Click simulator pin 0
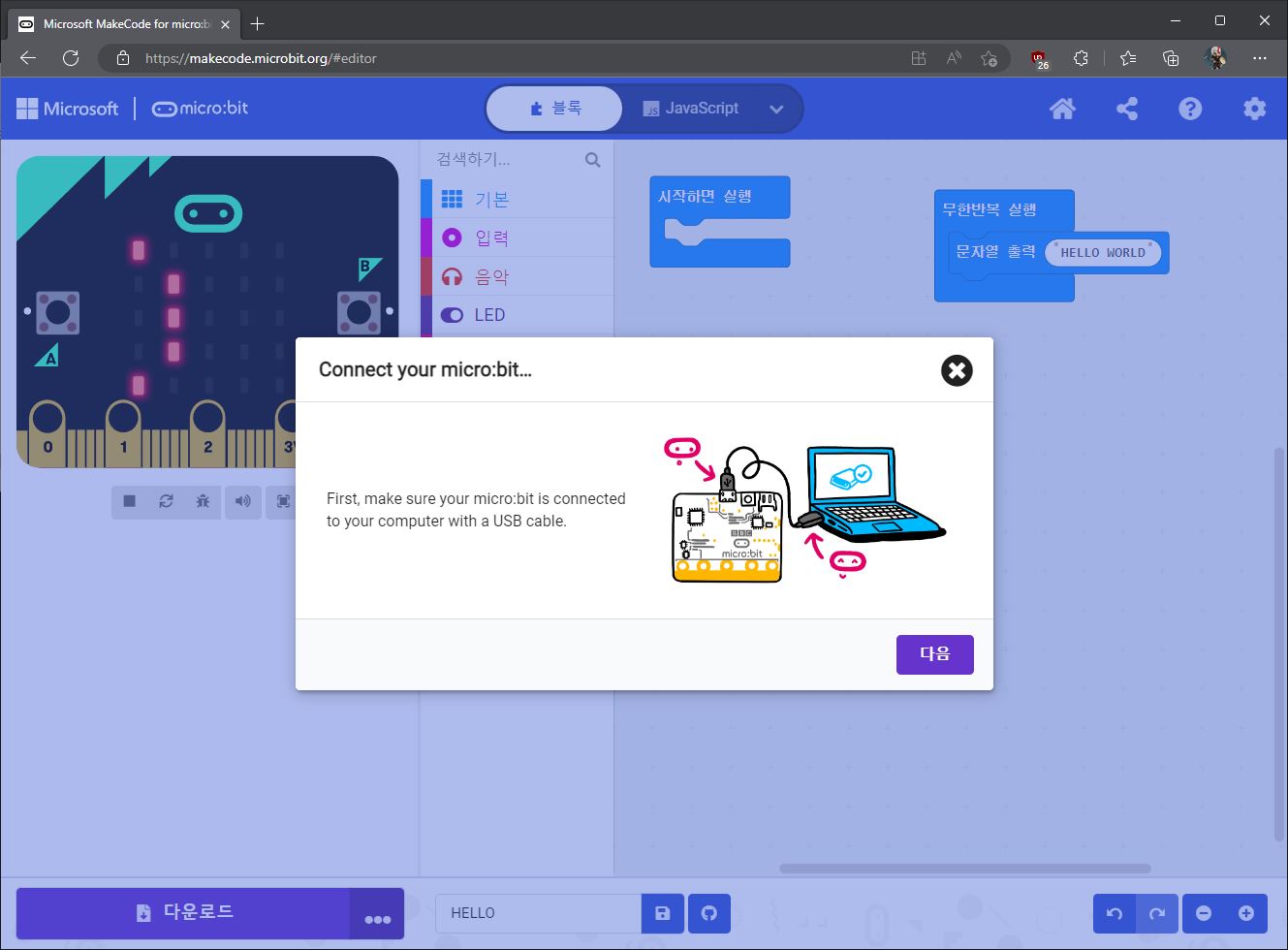The image size is (1288, 950). pos(47,431)
